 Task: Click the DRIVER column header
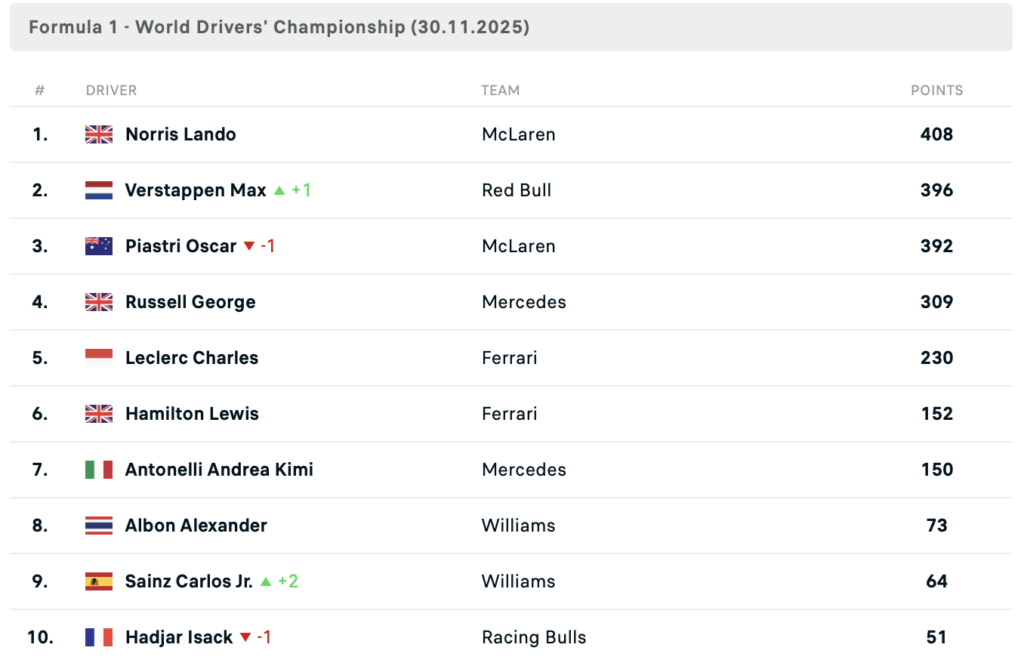point(111,90)
